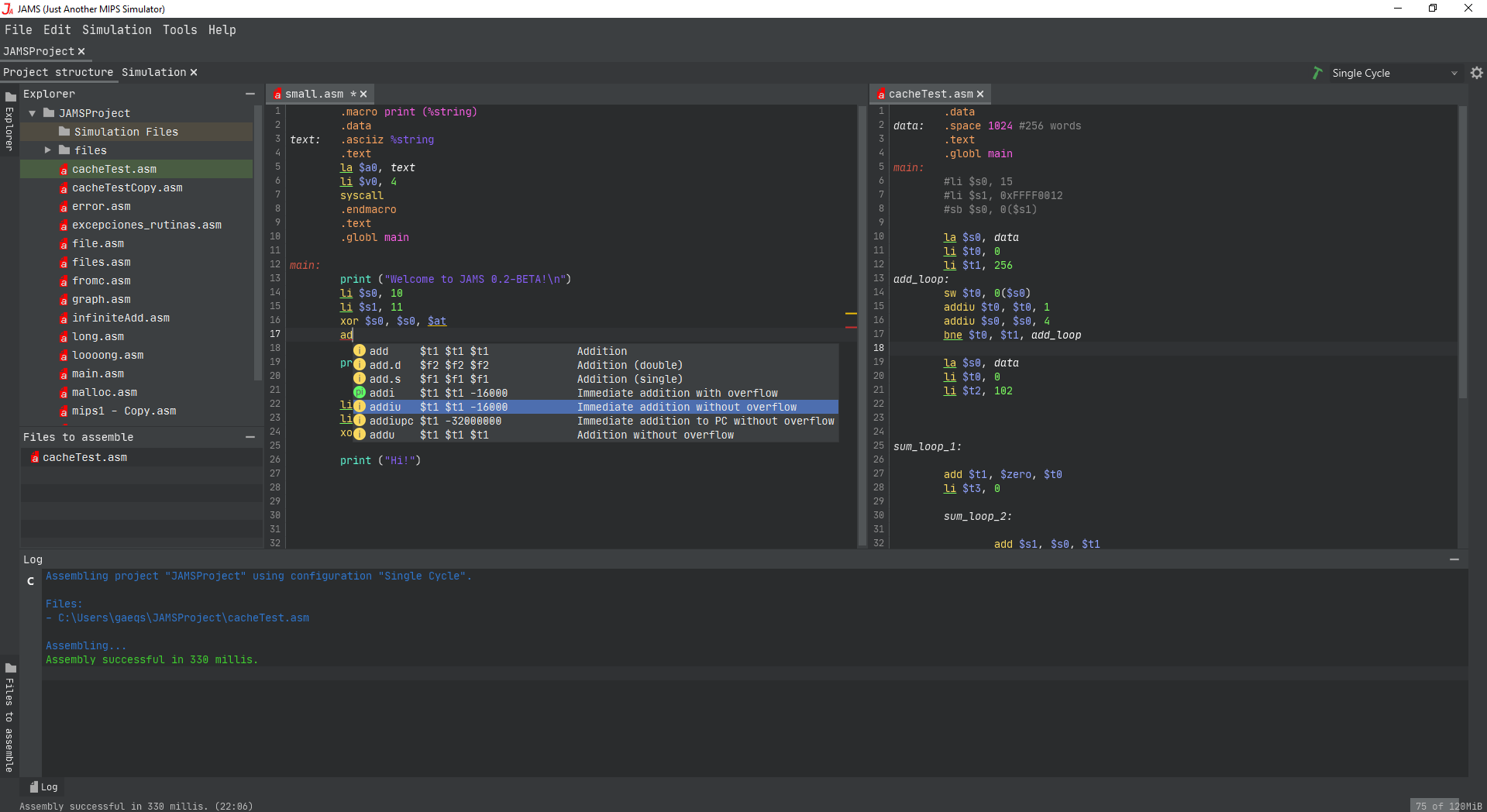Viewport: 1487px width, 812px height.
Task: Select the Simulation Files folder
Action: point(136,132)
